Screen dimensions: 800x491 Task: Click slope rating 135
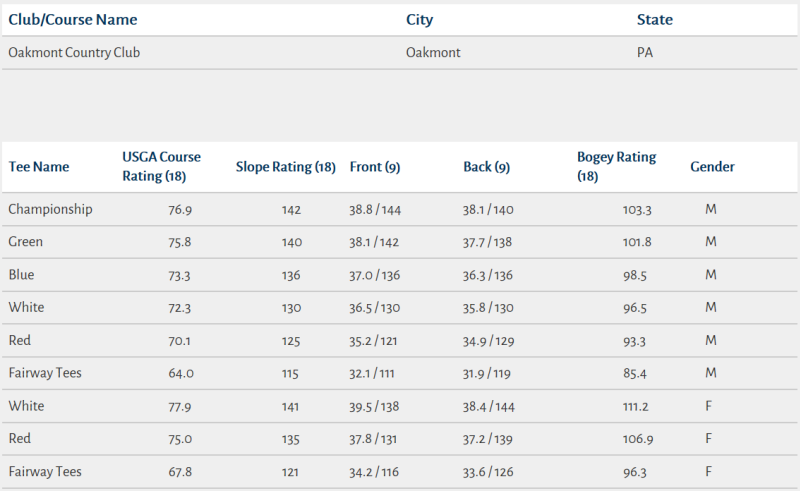coord(291,439)
